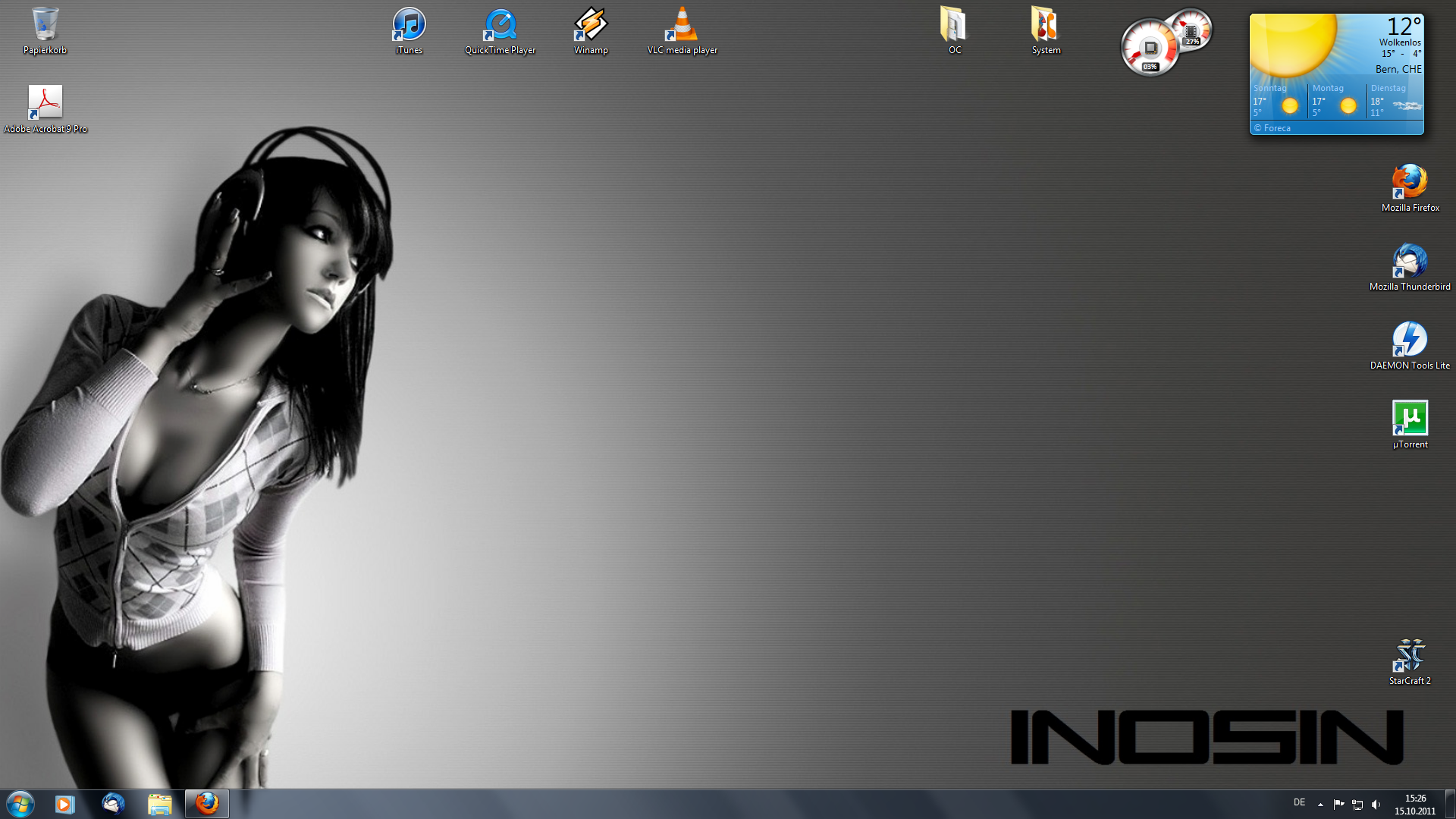Viewport: 1456px width, 819px height.
Task: Click the DE language indicator
Action: pos(1299,802)
